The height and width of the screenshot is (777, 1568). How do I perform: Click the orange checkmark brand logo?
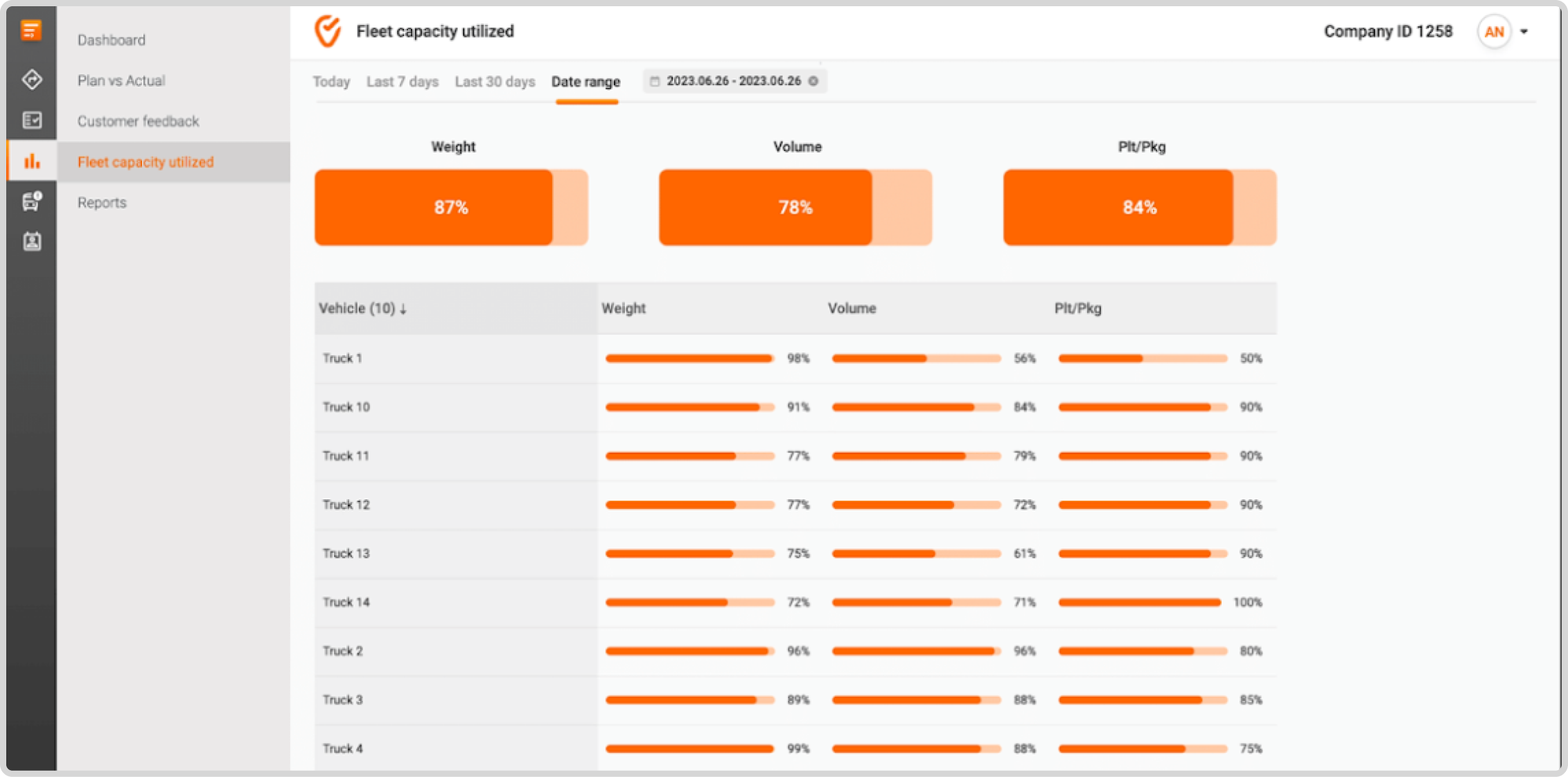coord(328,31)
